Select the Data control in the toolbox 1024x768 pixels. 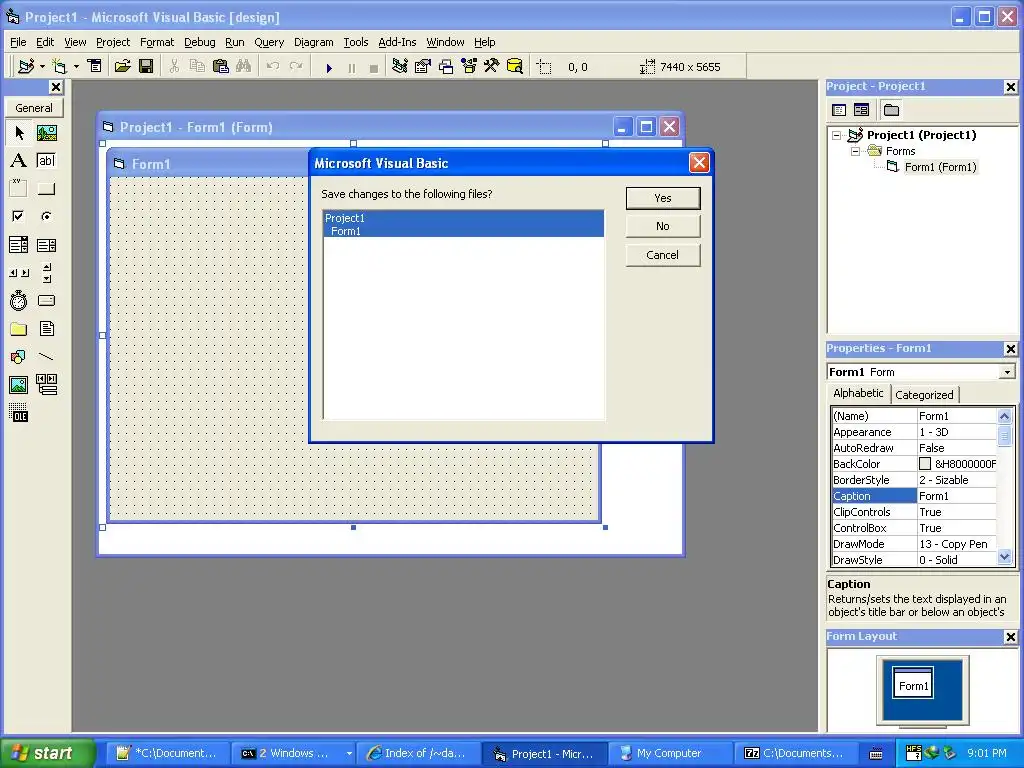46,385
